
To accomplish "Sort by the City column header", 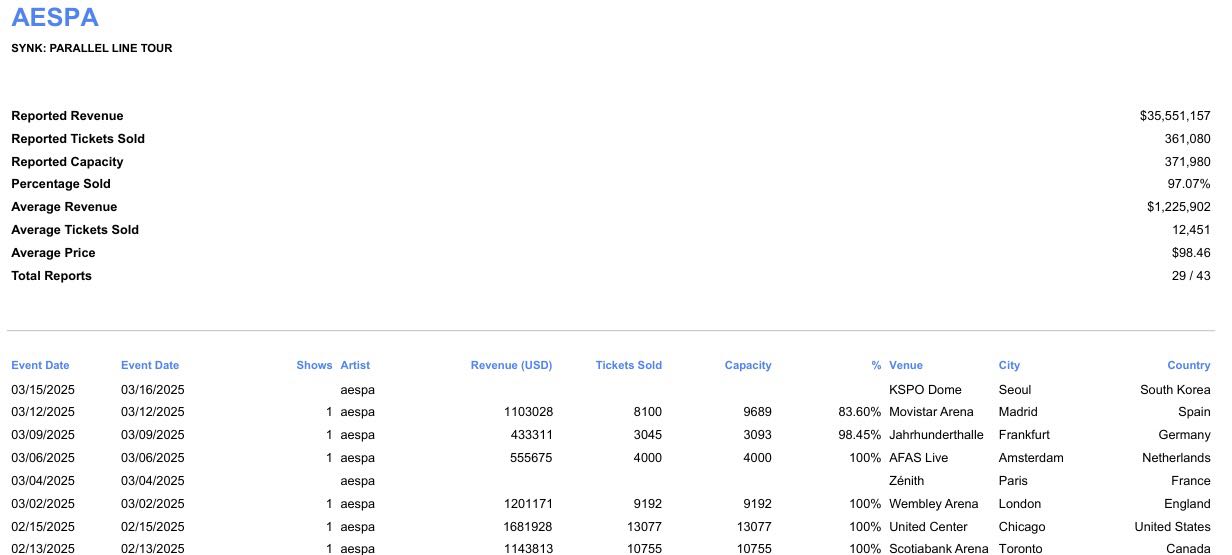I will tap(1009, 365).
